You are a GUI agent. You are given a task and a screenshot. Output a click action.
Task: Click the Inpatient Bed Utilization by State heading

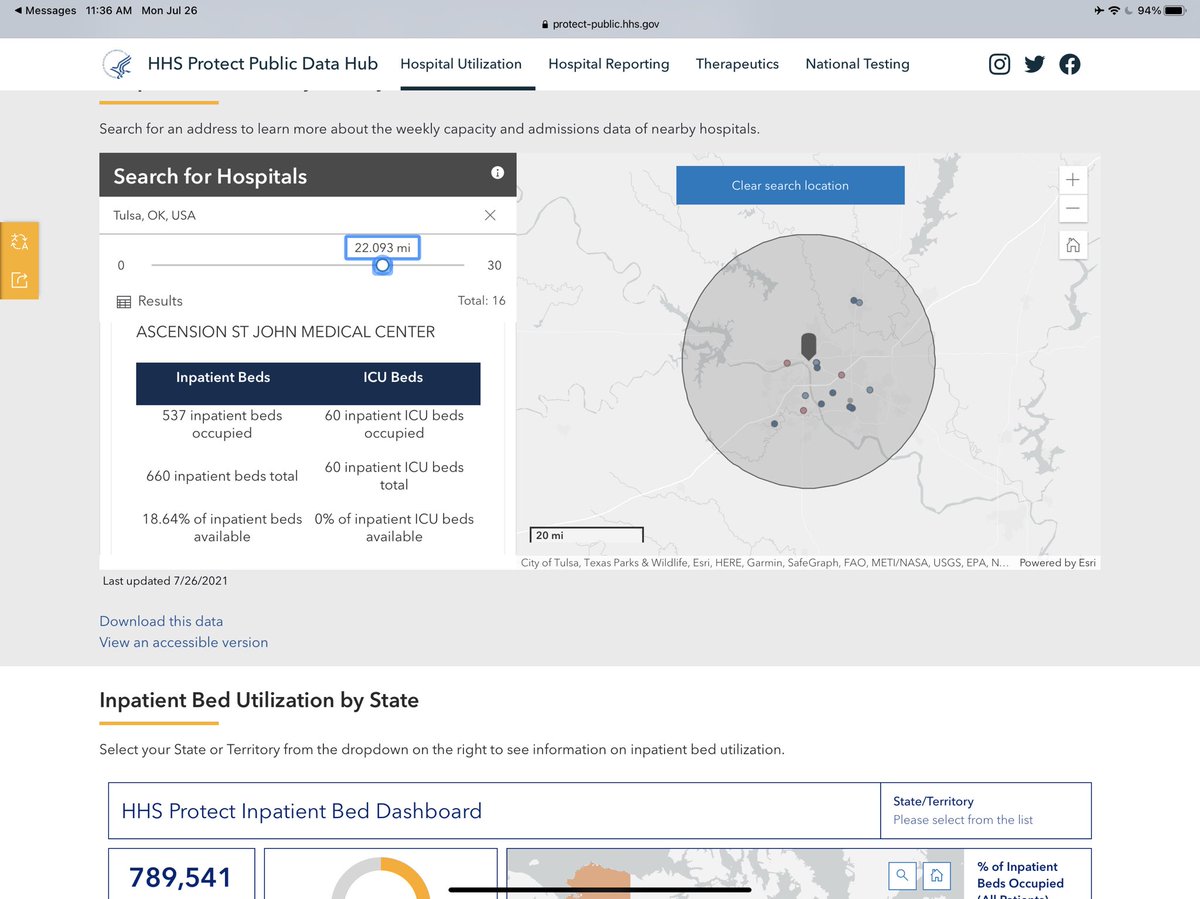click(259, 700)
